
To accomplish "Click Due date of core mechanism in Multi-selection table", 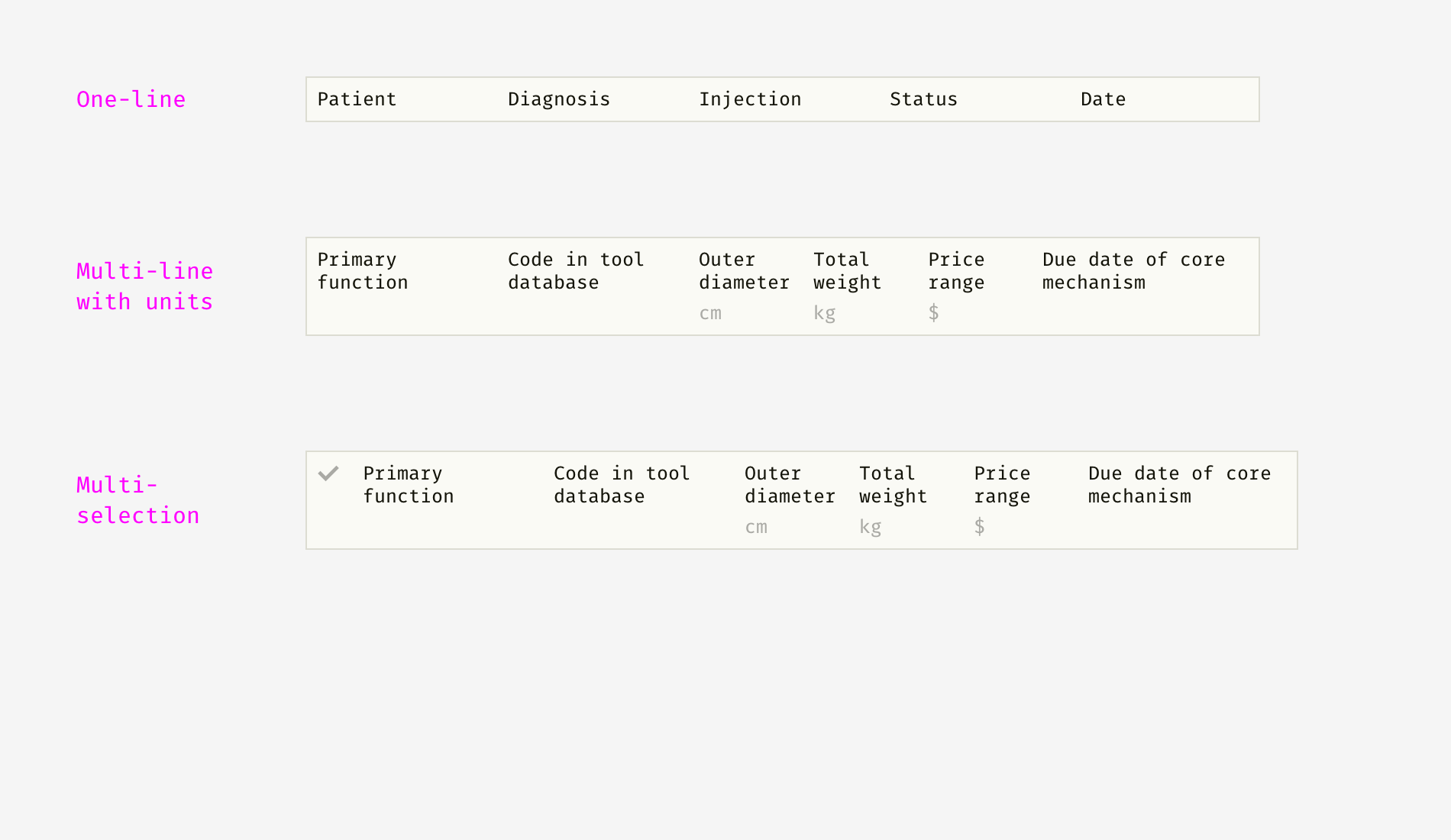I will pos(1179,485).
